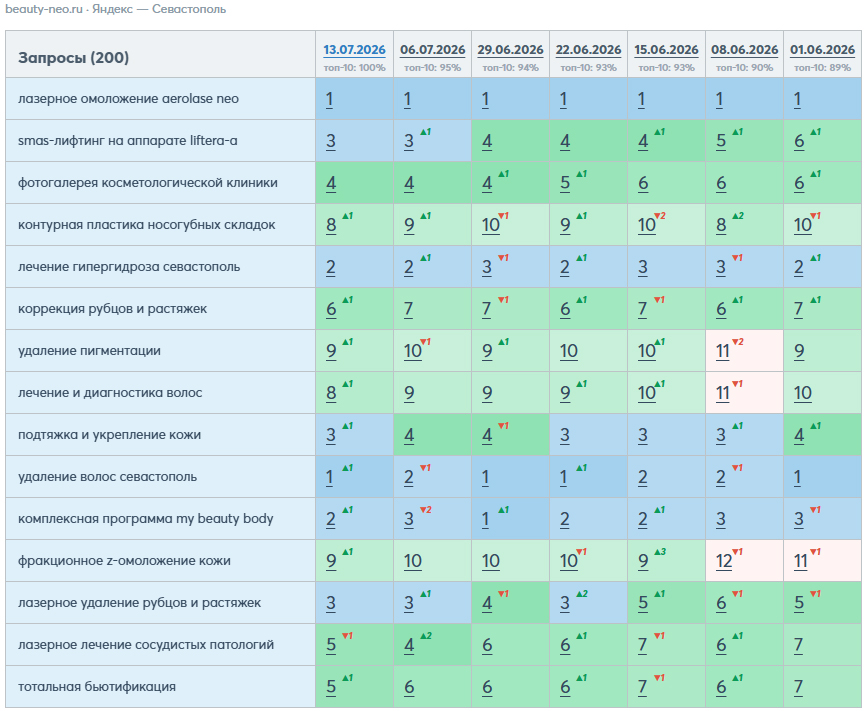Select query лечение гипергидроза севастополь
The width and height of the screenshot is (866, 711).
click(x=129, y=267)
